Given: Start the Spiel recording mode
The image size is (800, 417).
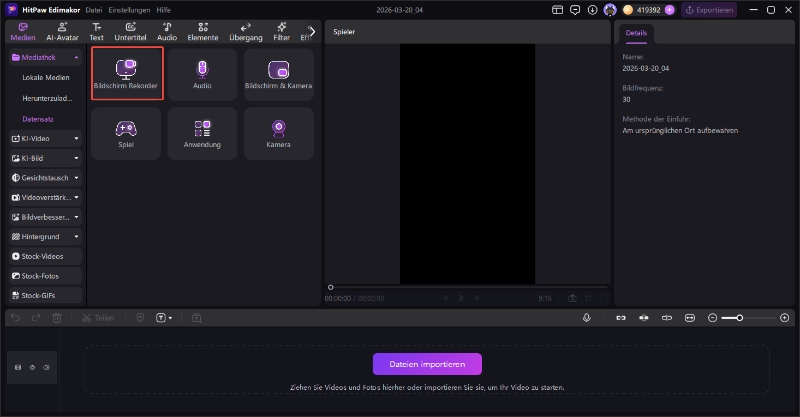Looking at the screenshot, I should click(x=126, y=133).
